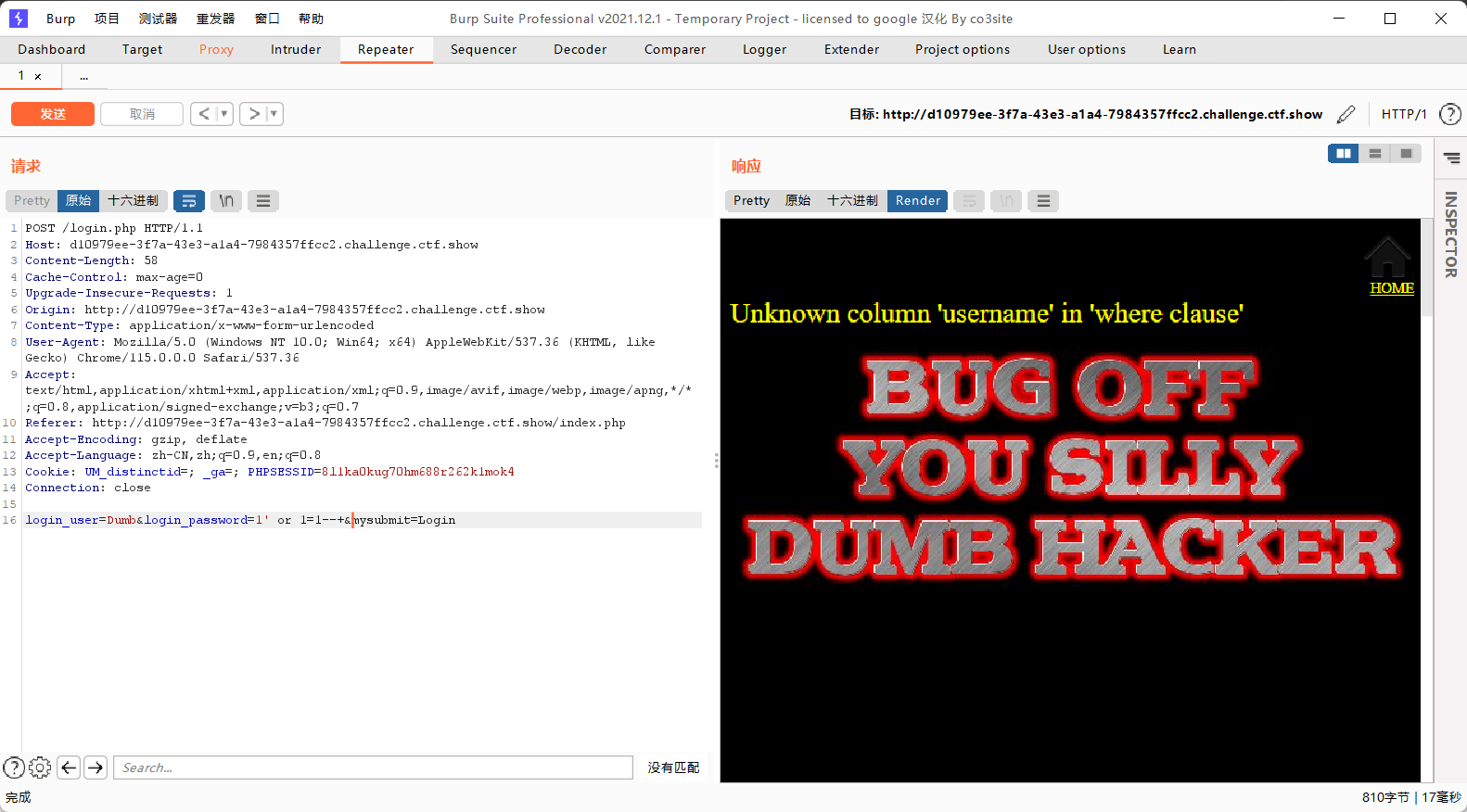
Task: Open the User options tab
Action: click(1087, 49)
